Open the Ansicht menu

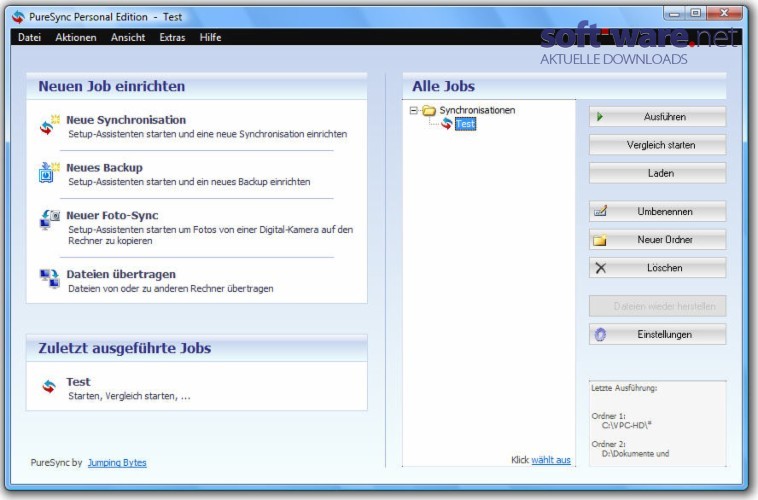coord(128,37)
